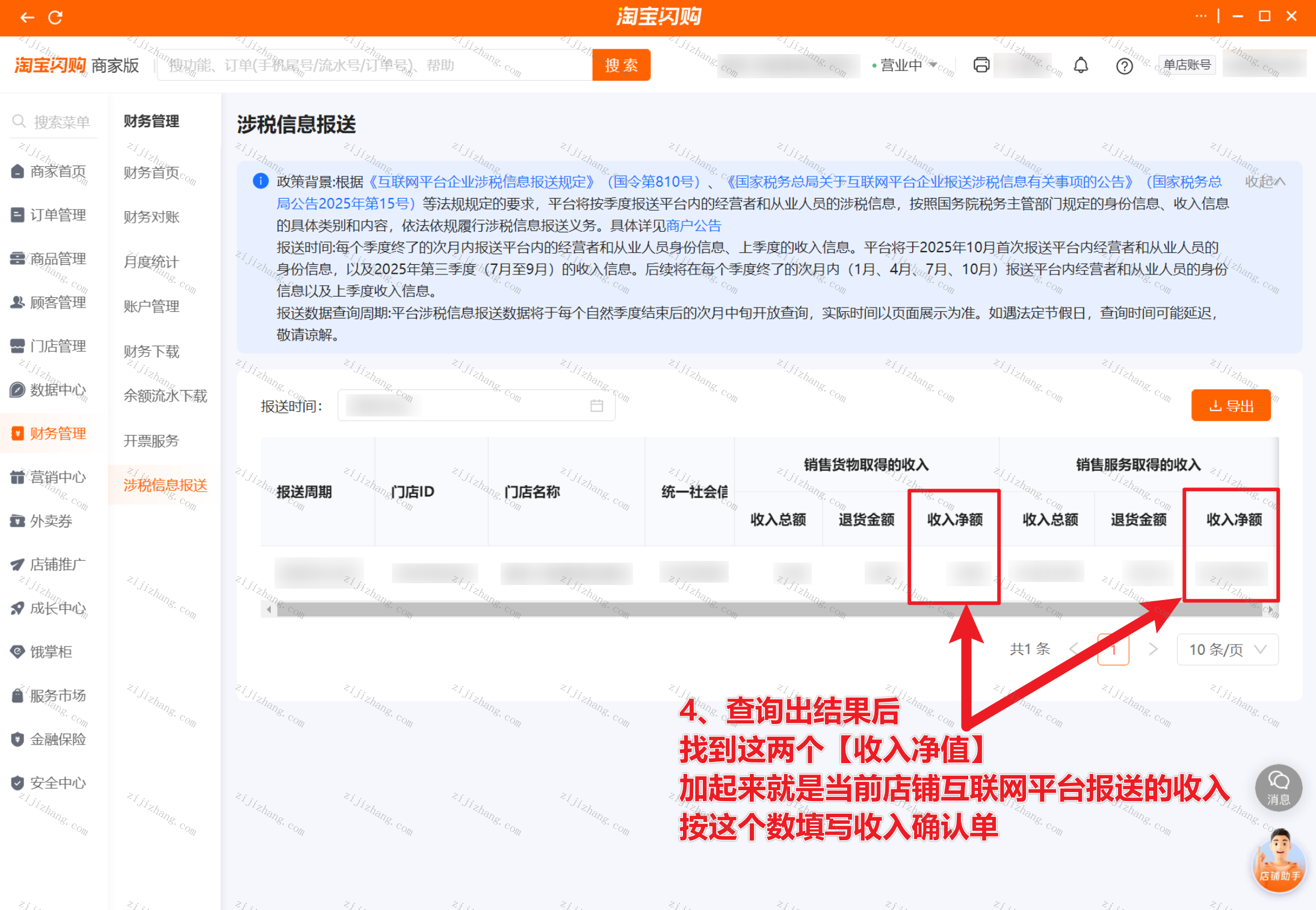Click the top search input box
The height and width of the screenshot is (910, 1316).
[x=374, y=65]
